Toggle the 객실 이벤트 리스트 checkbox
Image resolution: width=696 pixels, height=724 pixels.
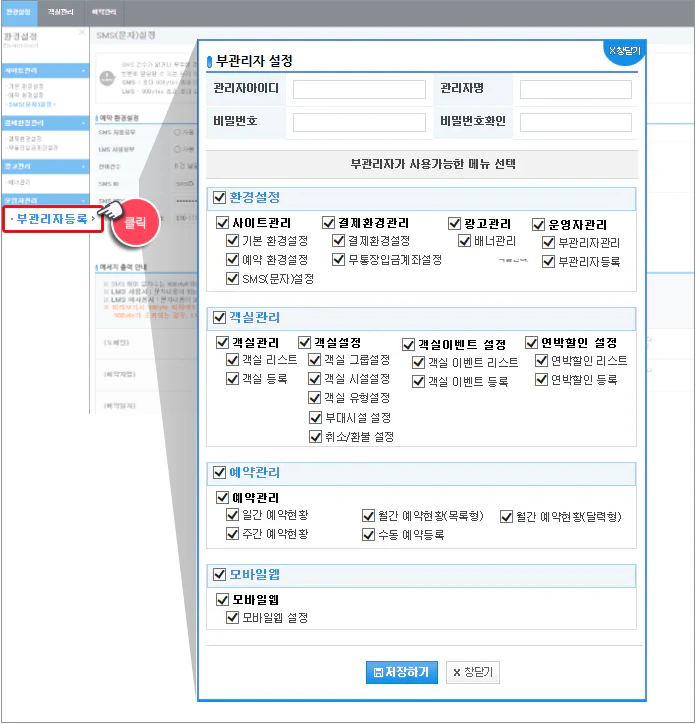coord(418,362)
